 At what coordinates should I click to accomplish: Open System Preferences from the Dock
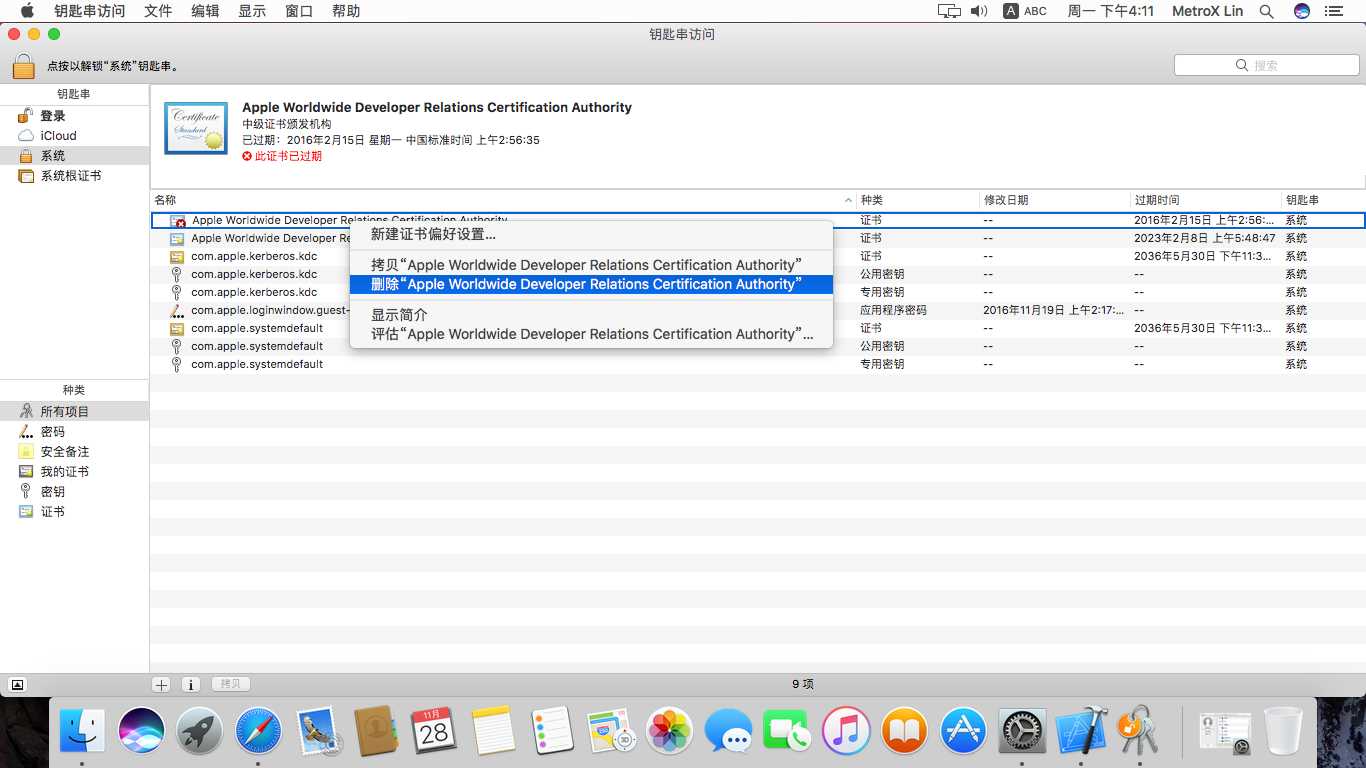point(1022,731)
